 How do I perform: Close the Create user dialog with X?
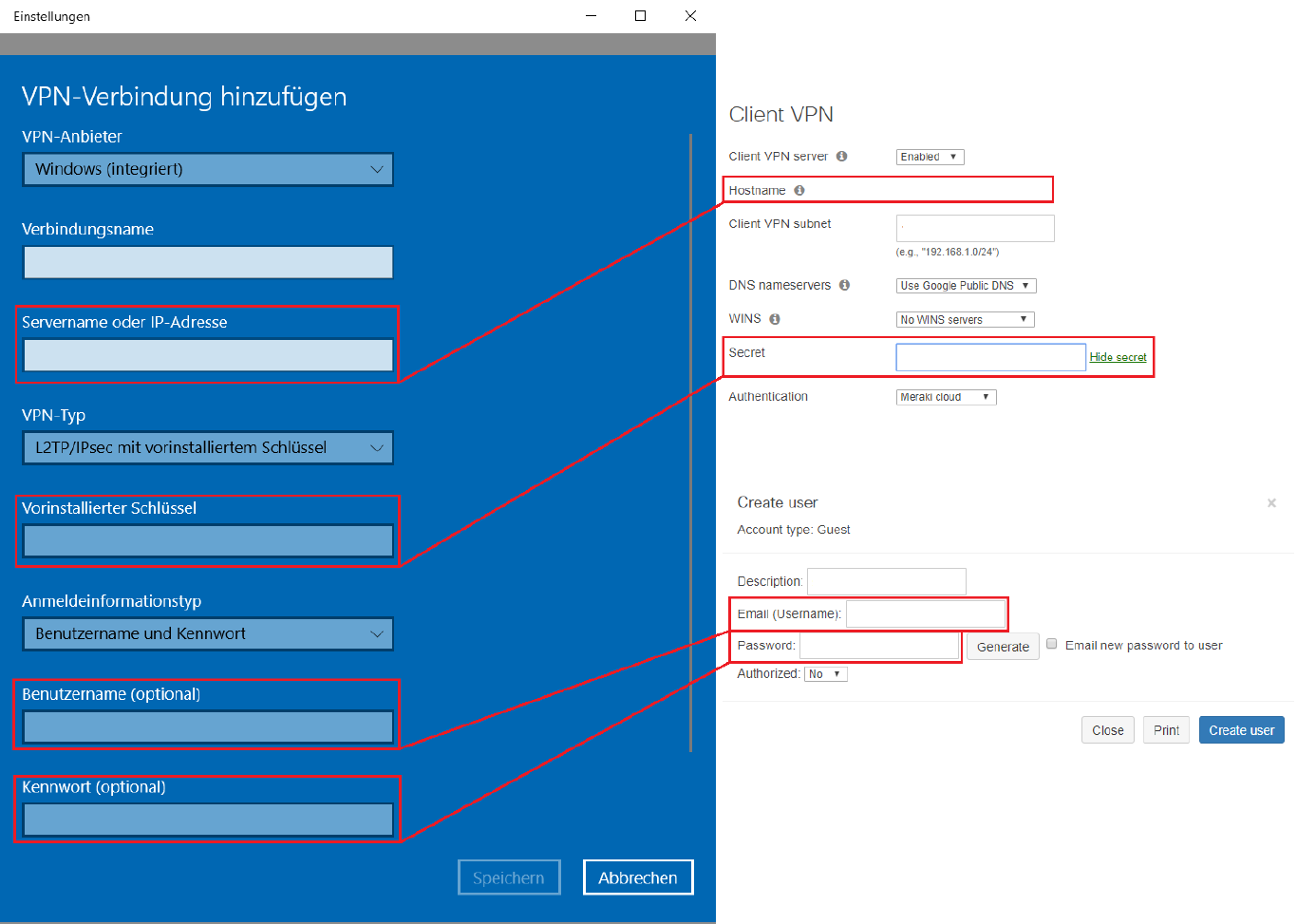coord(1271,503)
